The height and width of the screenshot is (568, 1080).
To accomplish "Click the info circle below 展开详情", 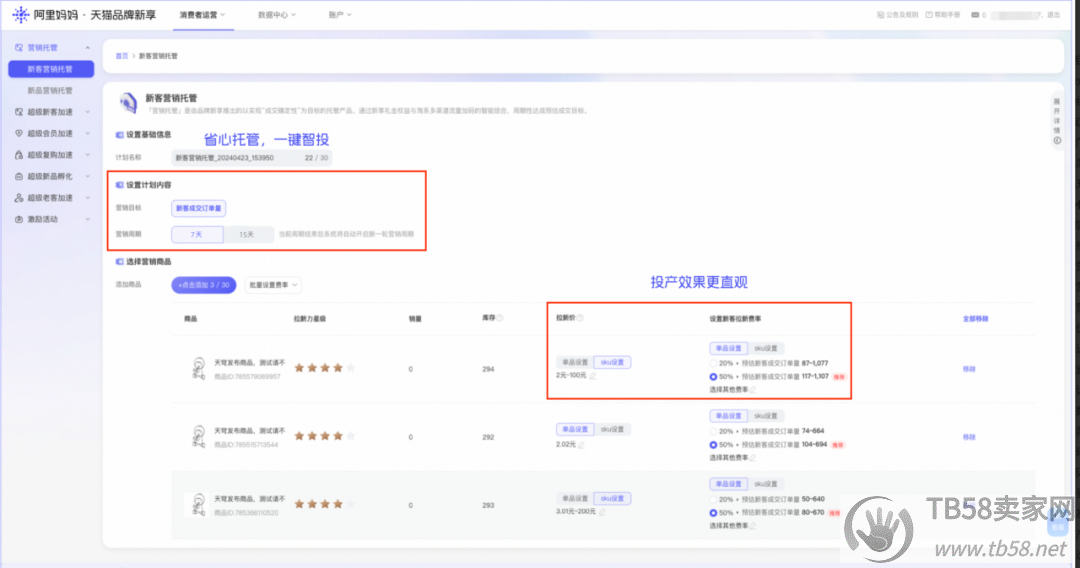I will click(x=1057, y=140).
